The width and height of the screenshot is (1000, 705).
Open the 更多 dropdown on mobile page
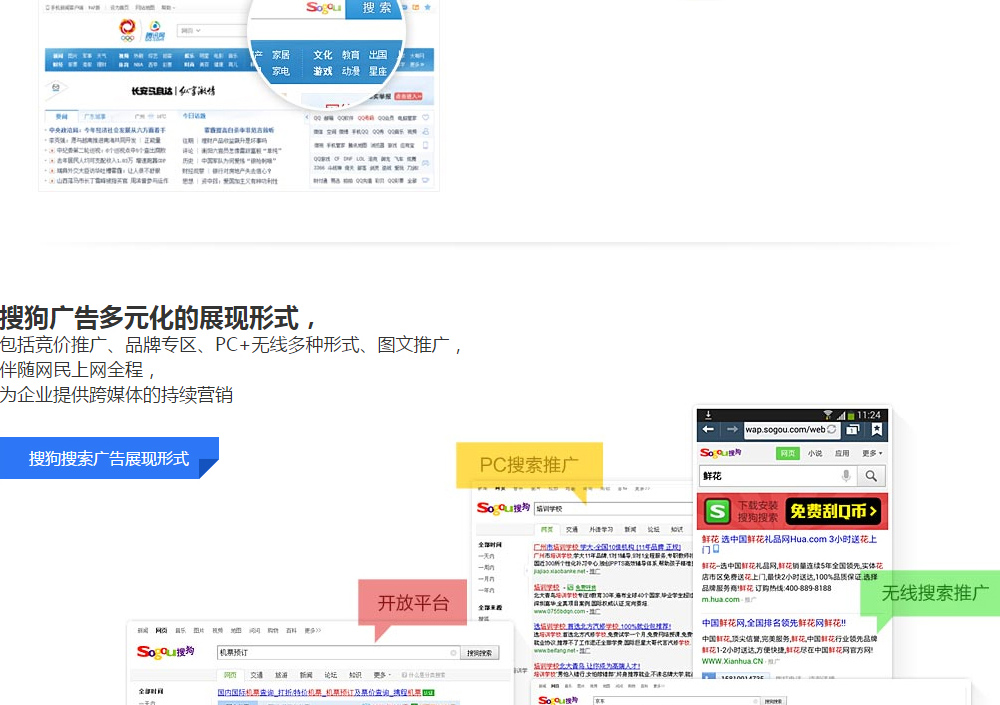(x=872, y=453)
